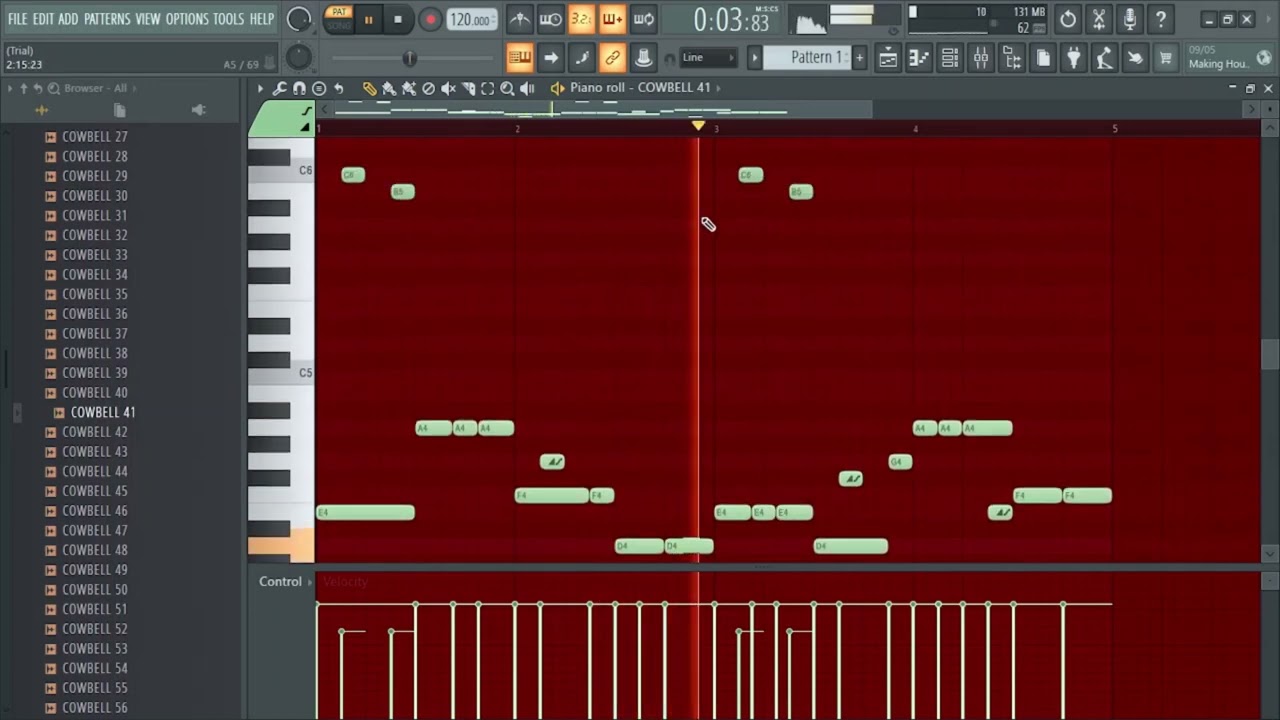Select the piano roll Delete tool
This screenshot has height=720, width=1280.
[428, 88]
